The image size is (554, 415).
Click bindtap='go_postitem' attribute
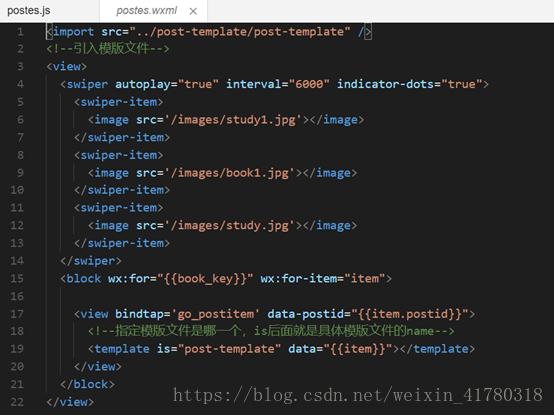tap(188, 314)
